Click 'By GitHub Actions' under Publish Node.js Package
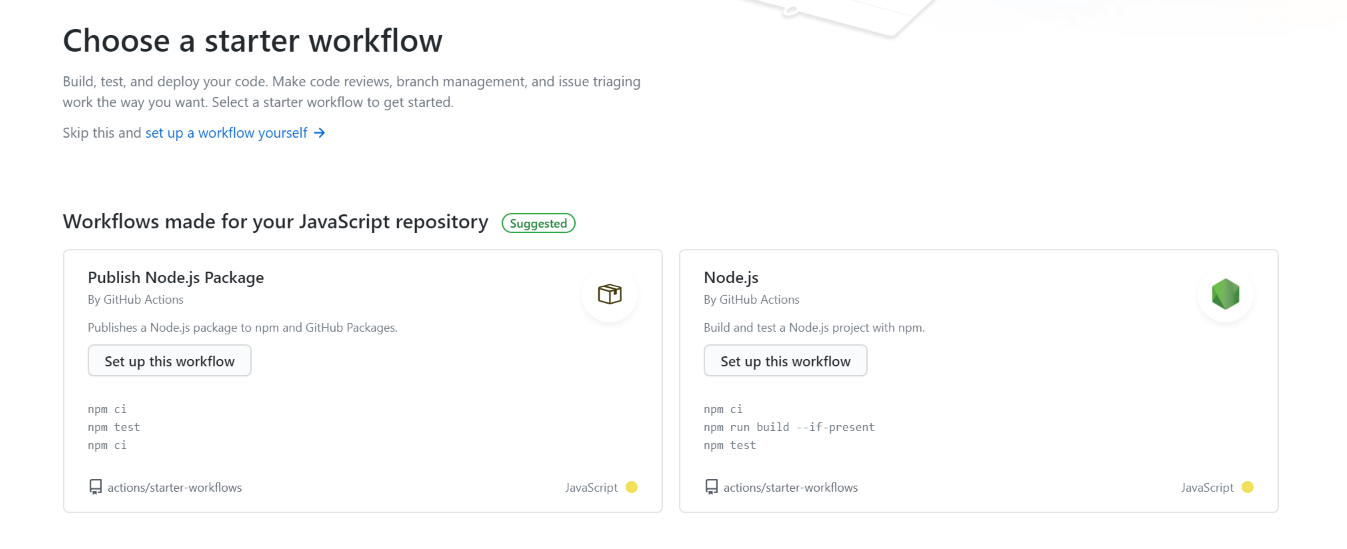Image resolution: width=1347 pixels, height=549 pixels. coord(136,299)
